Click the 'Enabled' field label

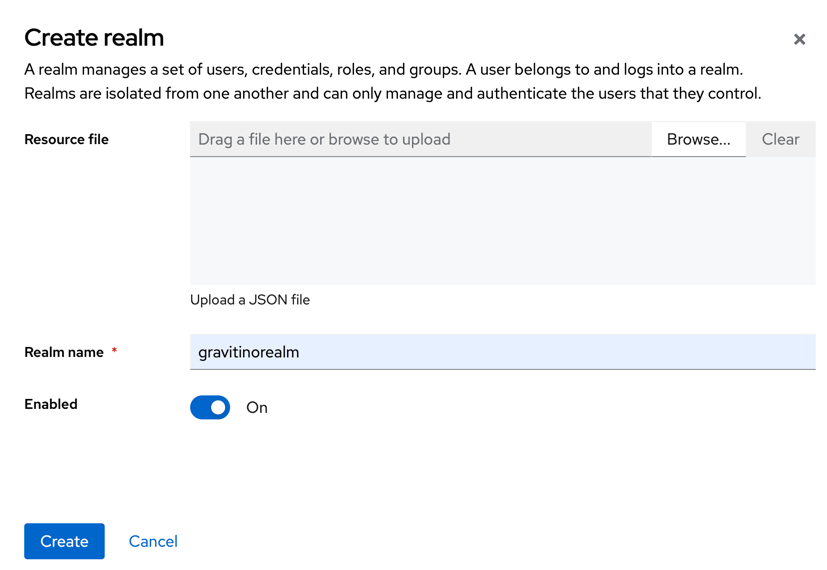[51, 404]
